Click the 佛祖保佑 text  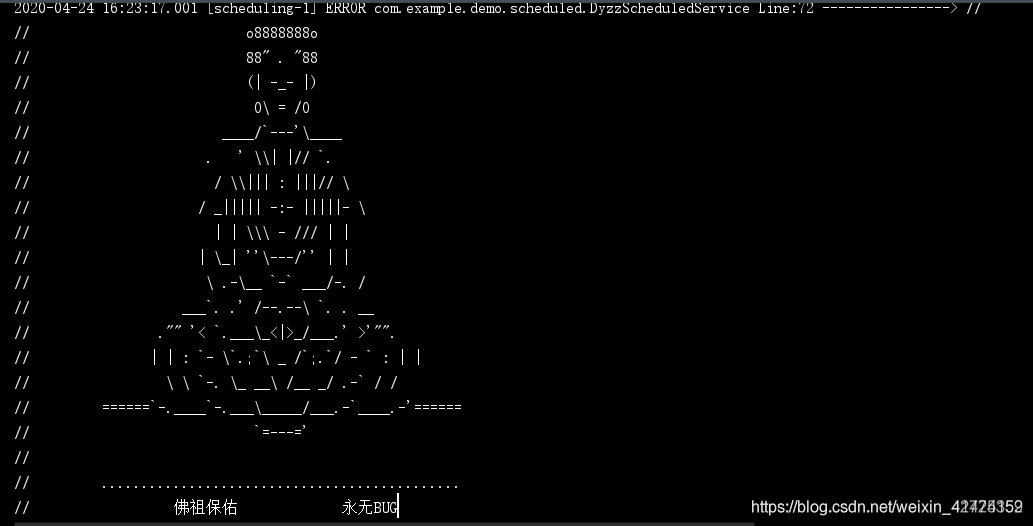point(206,507)
